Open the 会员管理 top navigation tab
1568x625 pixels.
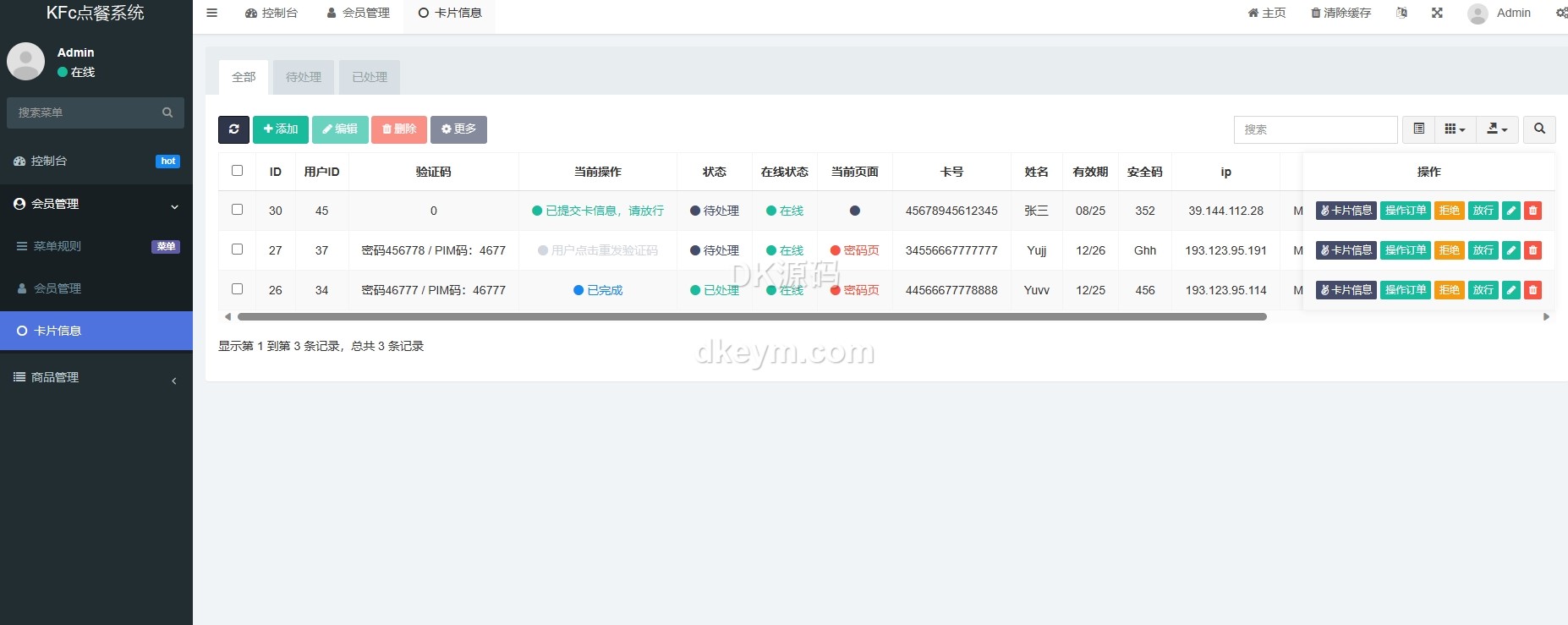[359, 13]
